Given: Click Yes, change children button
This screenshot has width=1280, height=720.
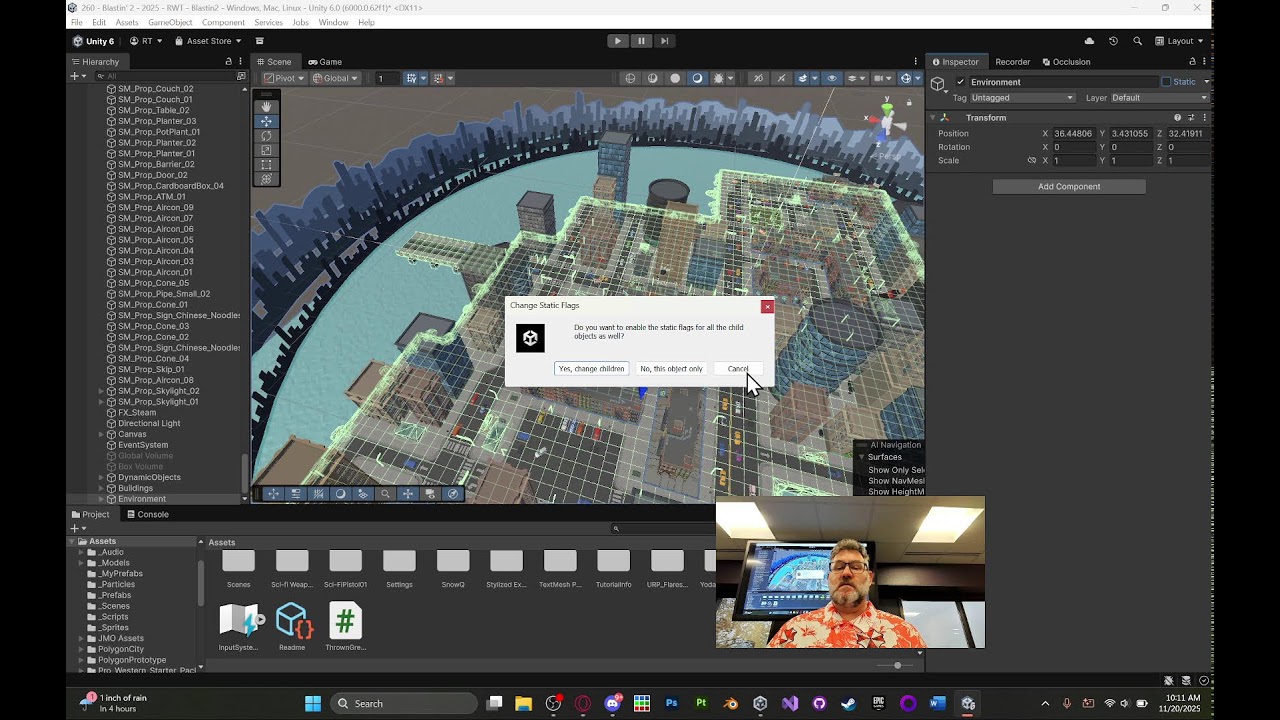Looking at the screenshot, I should click(x=591, y=369).
